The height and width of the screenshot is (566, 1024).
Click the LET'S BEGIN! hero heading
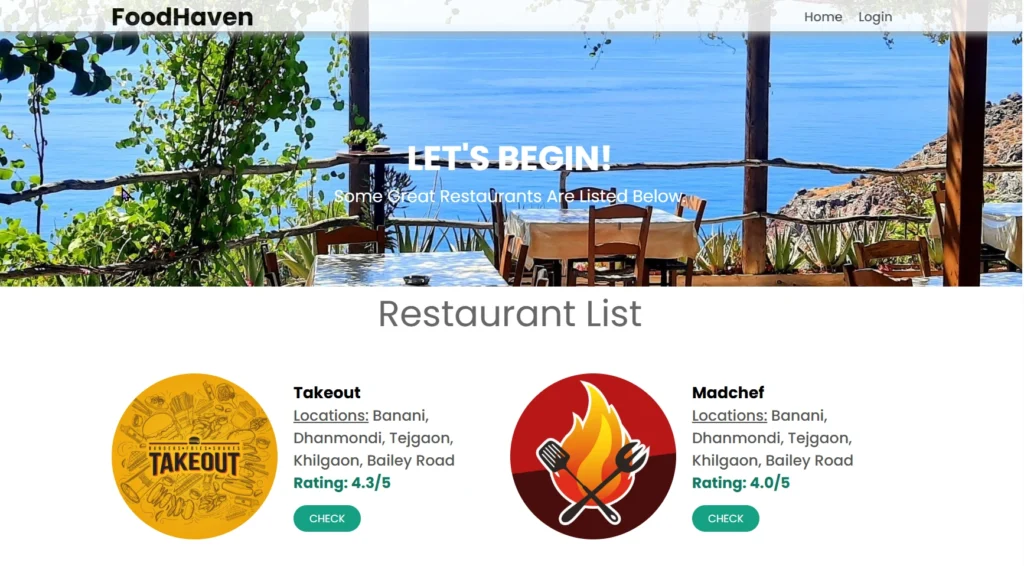pyautogui.click(x=509, y=159)
